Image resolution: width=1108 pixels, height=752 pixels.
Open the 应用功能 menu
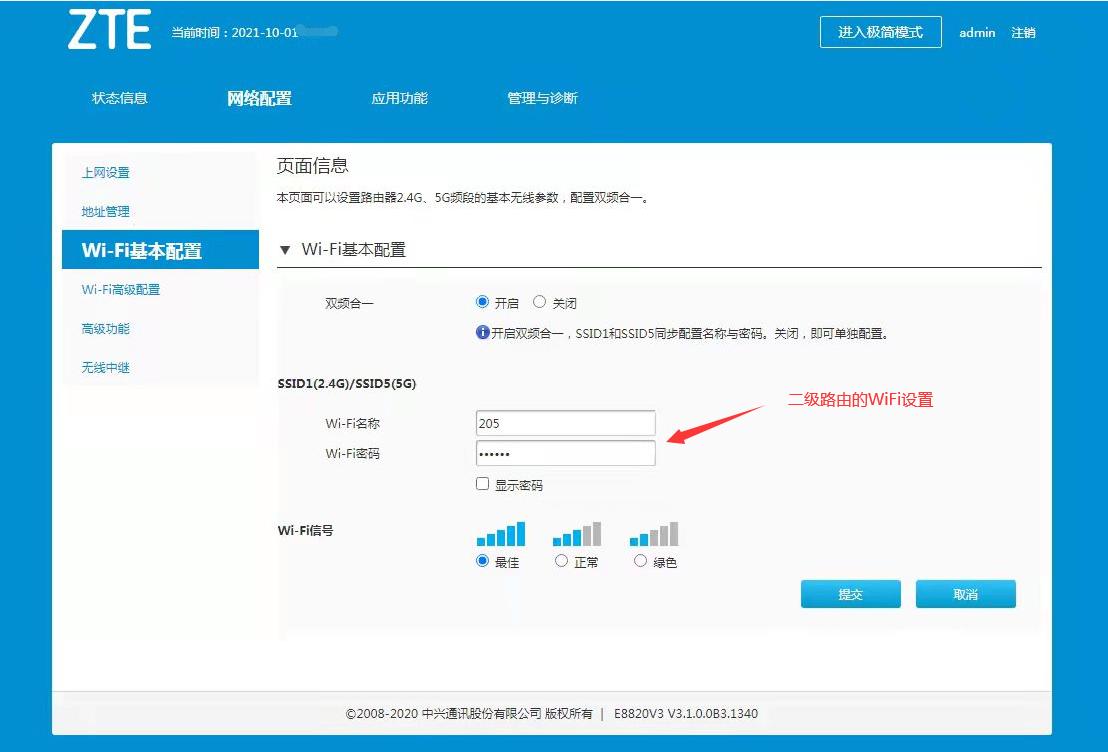399,98
